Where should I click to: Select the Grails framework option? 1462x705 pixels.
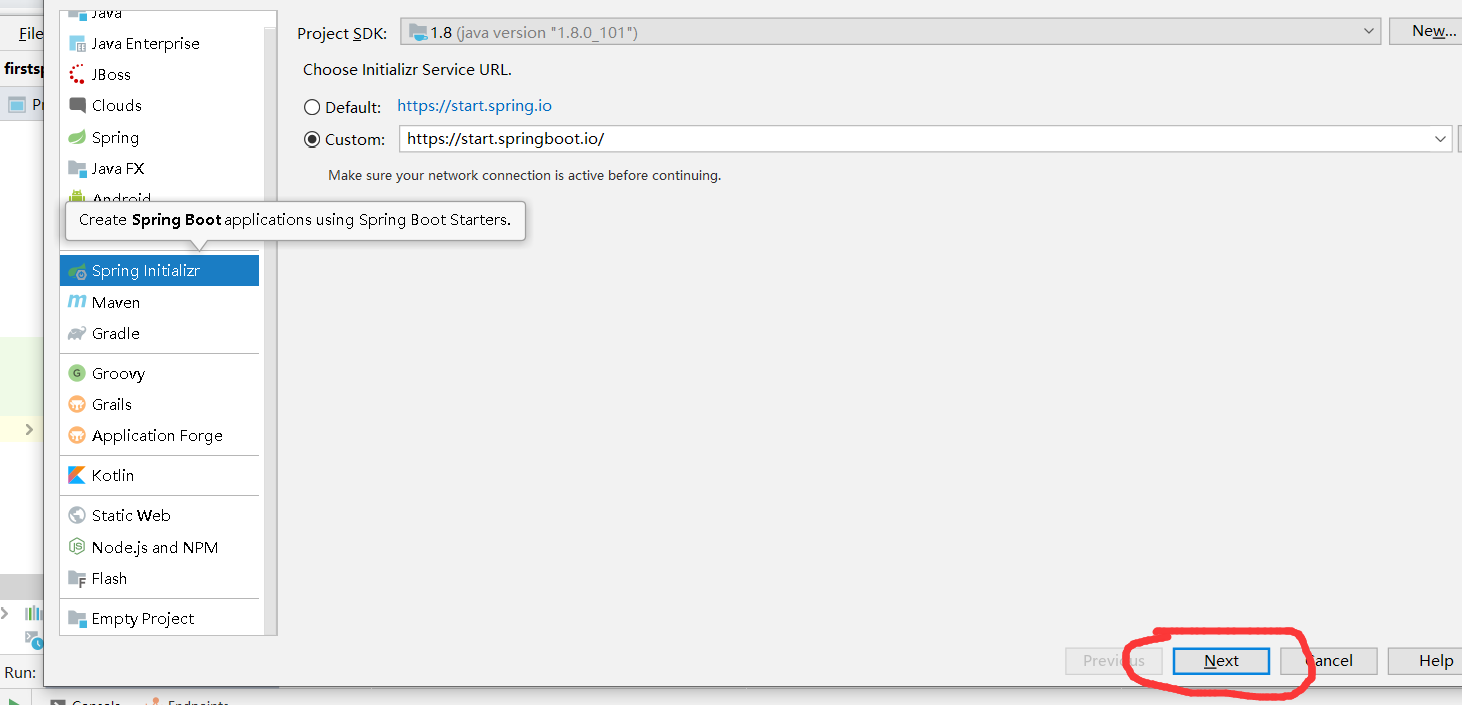pyautogui.click(x=111, y=404)
